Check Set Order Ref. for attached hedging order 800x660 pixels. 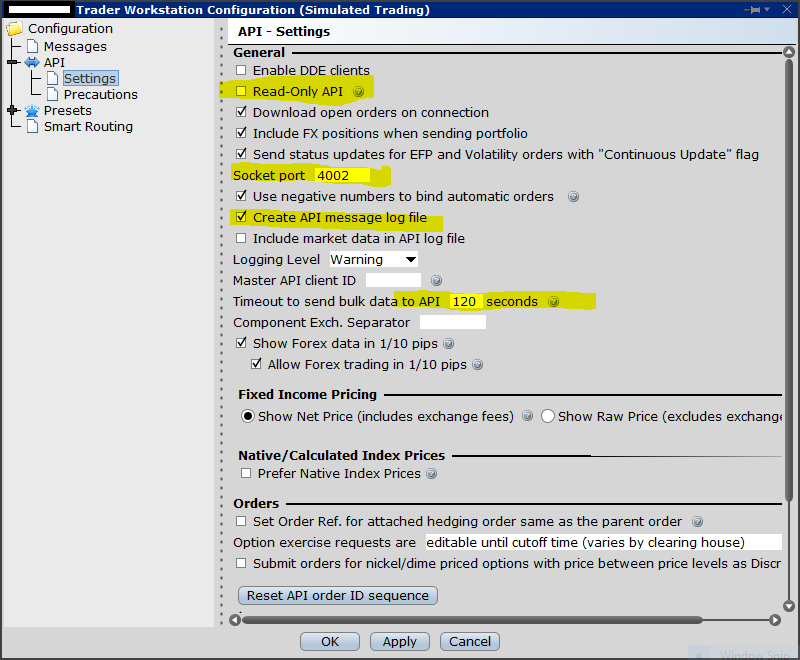pyautogui.click(x=241, y=521)
